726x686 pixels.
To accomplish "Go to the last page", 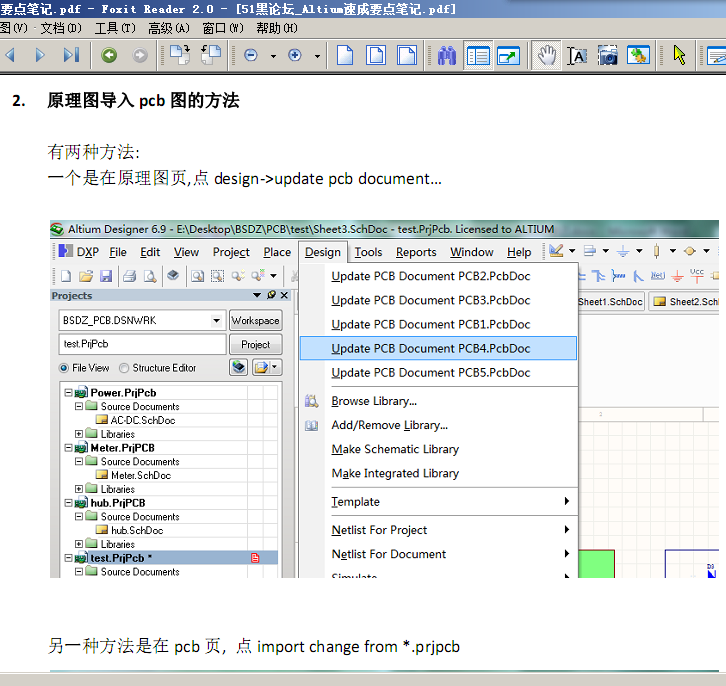I will (x=72, y=56).
